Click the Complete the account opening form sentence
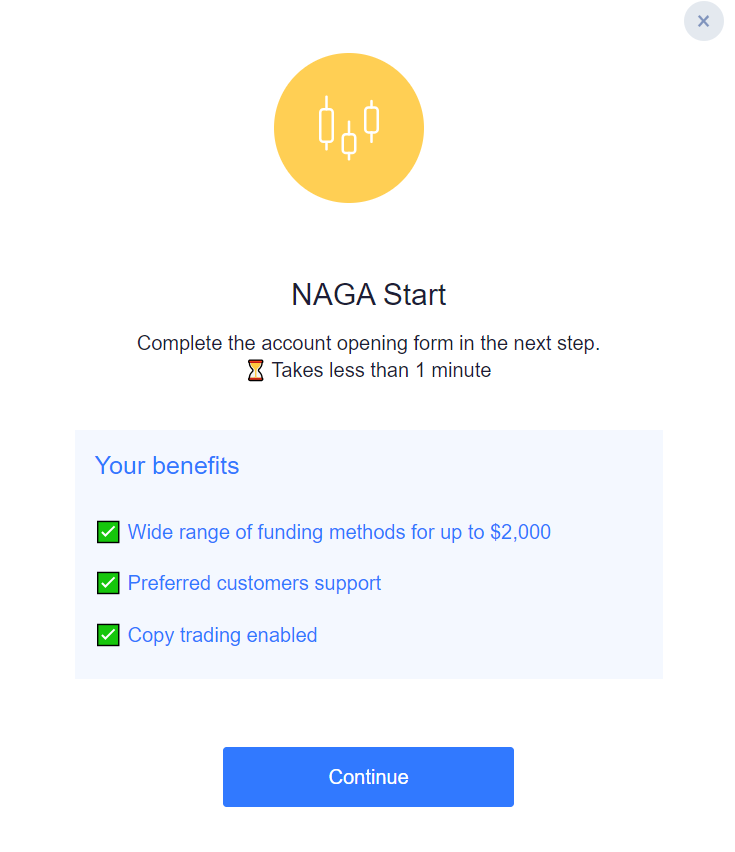735x852 pixels. [x=368, y=343]
